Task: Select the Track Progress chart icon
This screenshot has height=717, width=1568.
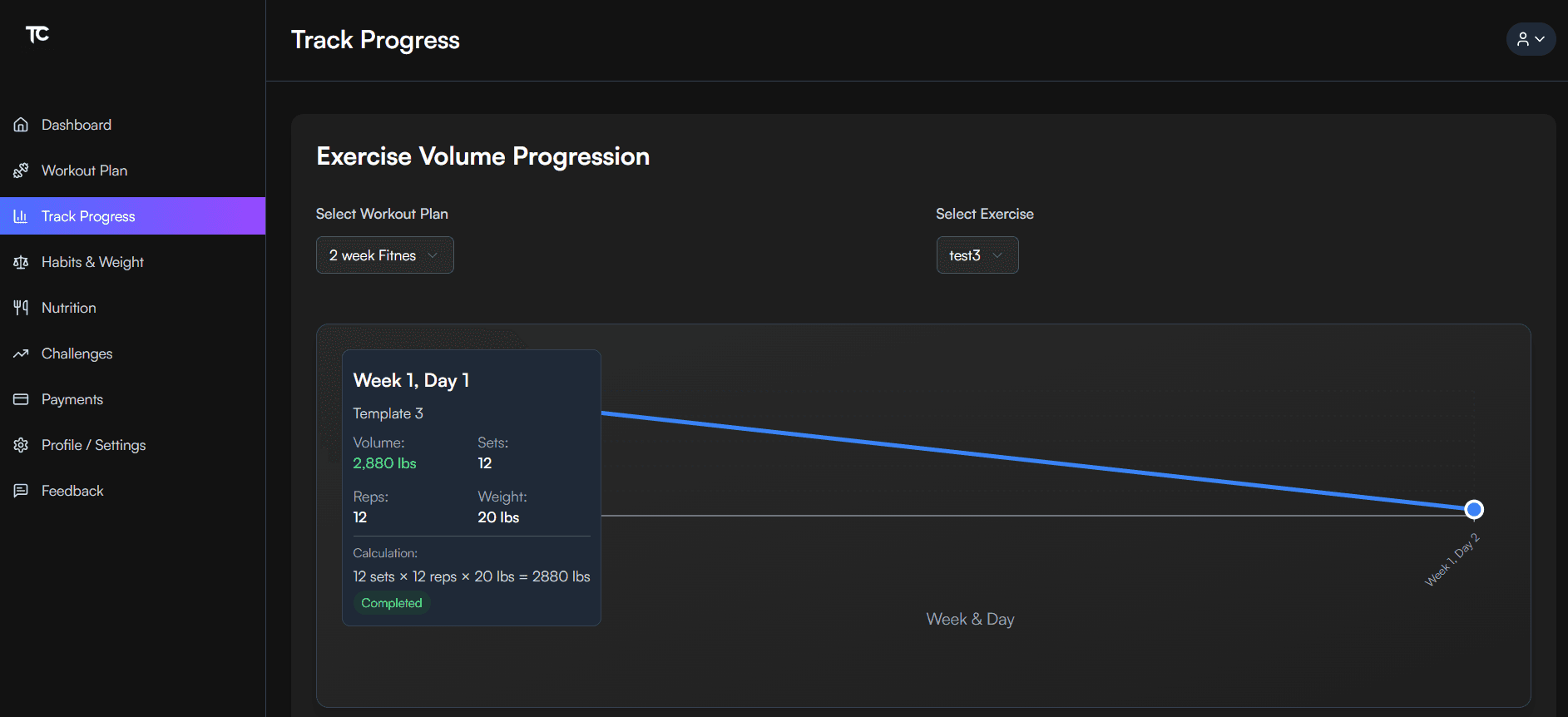Action: pos(21,215)
